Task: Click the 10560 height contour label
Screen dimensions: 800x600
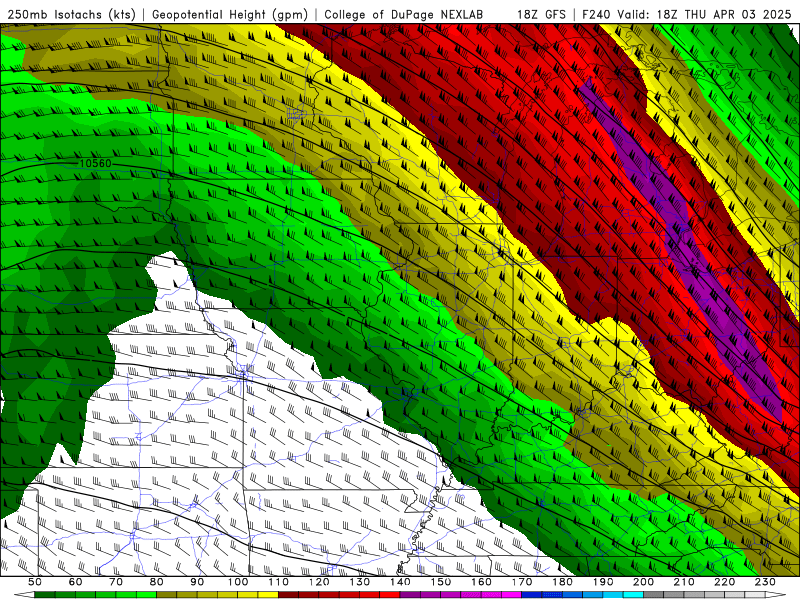Action: [x=95, y=163]
